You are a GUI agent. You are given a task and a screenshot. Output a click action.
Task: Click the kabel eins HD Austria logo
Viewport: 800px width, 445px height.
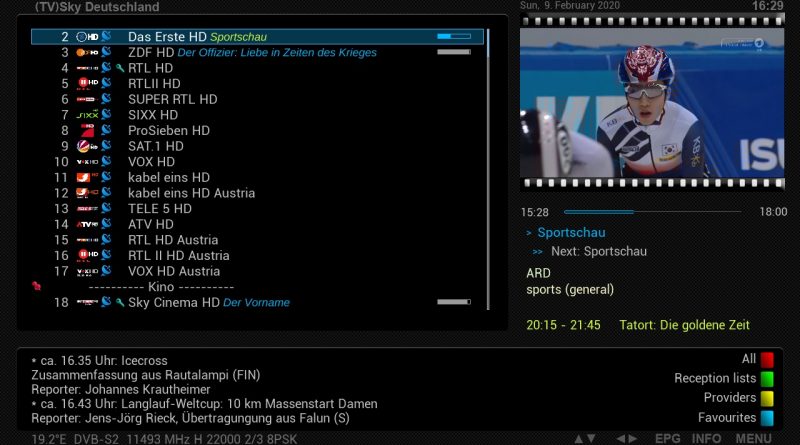(x=87, y=193)
